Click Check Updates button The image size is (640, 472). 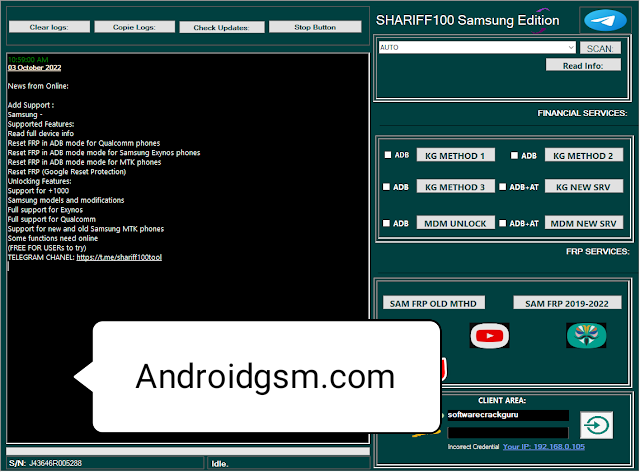click(x=222, y=27)
